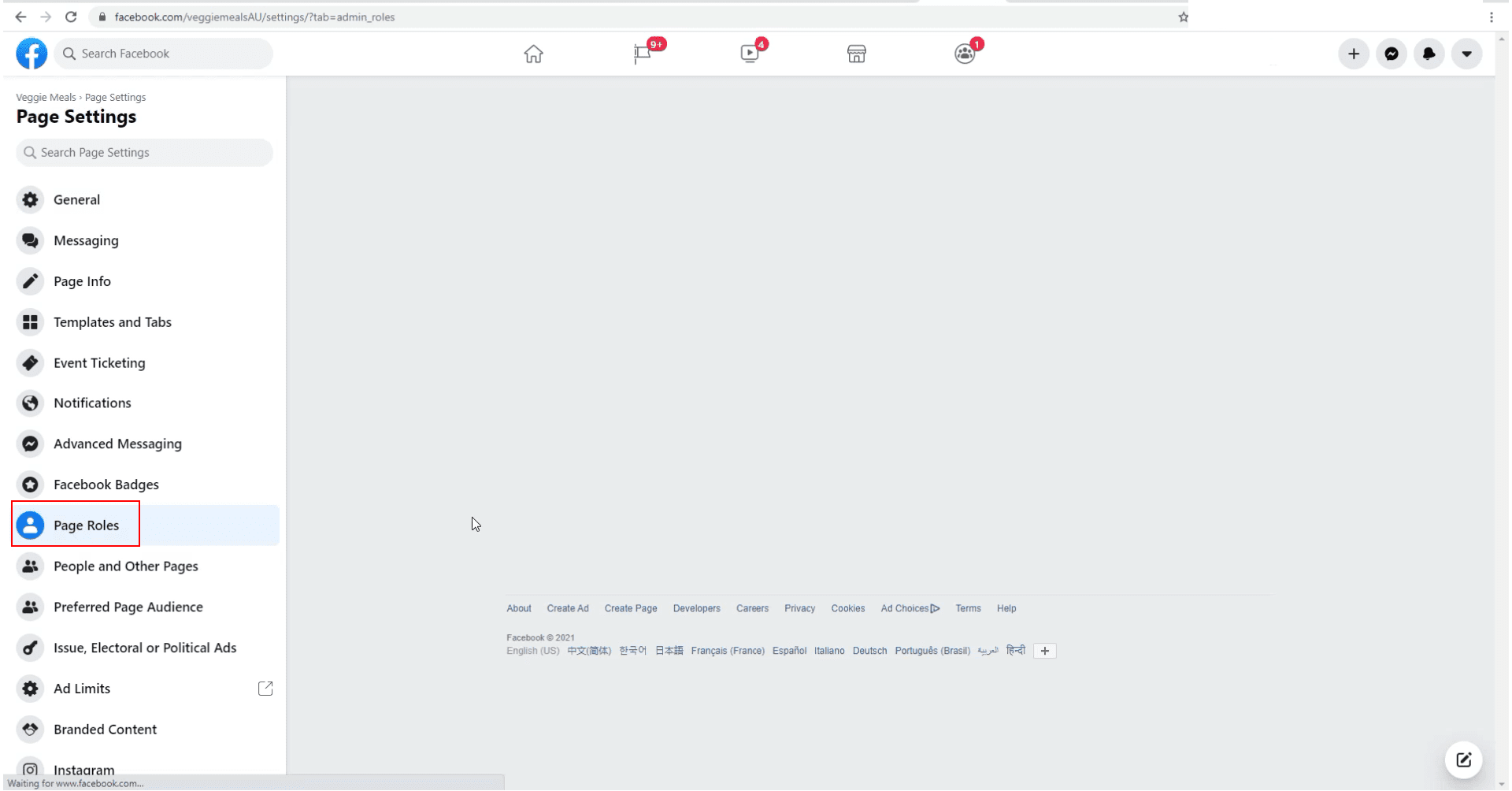Screen dimensions: 1512x791
Task: Click the new message compose icon
Action: click(1463, 759)
